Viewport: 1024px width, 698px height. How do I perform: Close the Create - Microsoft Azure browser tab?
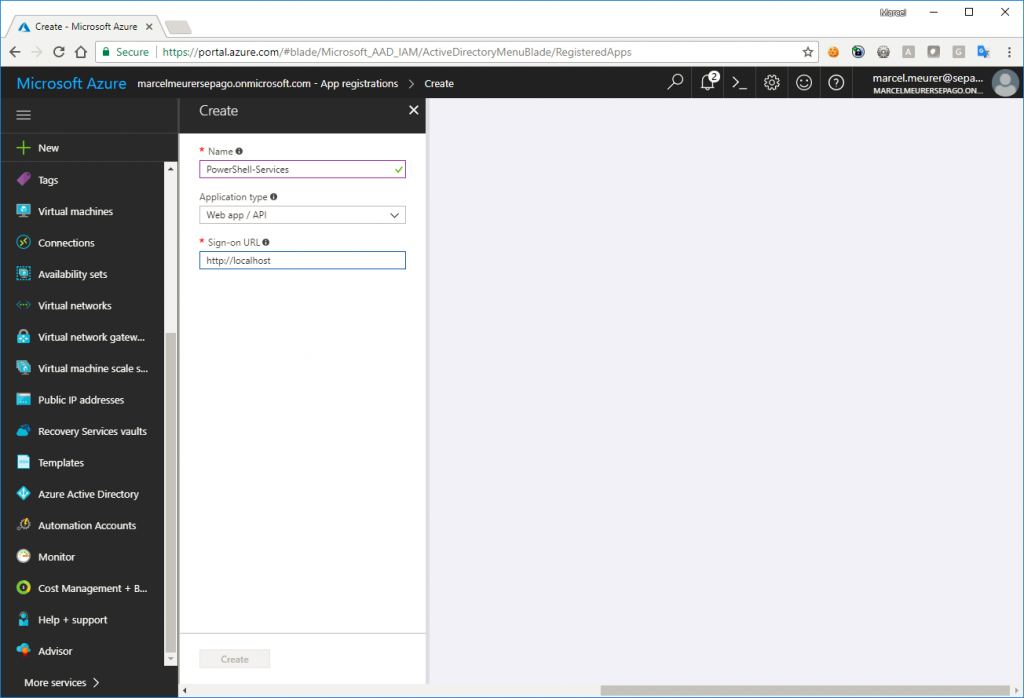click(149, 27)
